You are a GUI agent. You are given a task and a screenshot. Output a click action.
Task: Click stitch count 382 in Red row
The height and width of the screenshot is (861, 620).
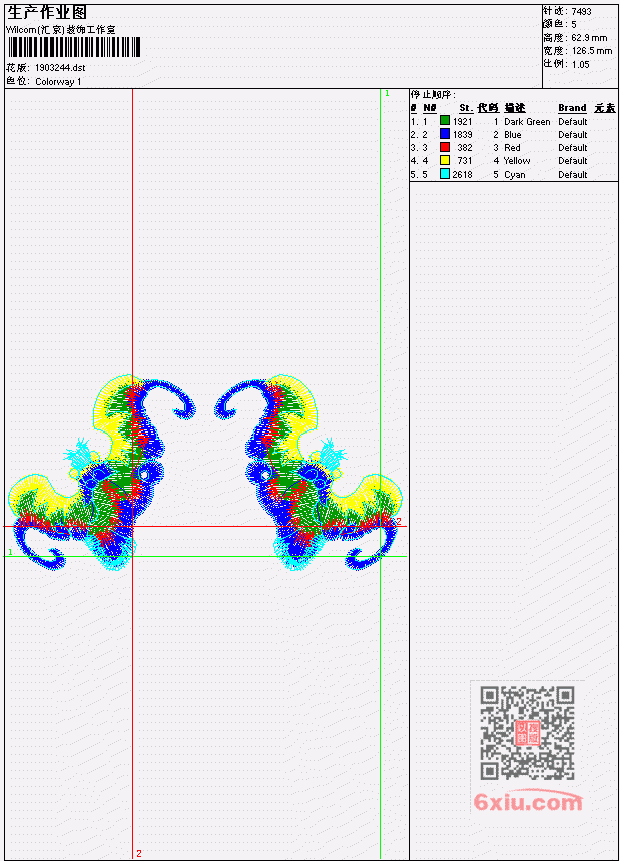465,148
